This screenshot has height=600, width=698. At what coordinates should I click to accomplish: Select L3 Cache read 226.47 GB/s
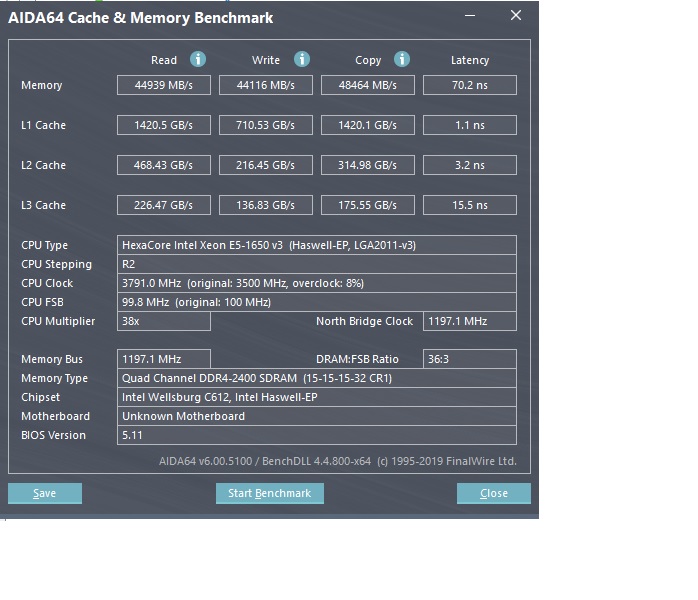click(x=164, y=205)
